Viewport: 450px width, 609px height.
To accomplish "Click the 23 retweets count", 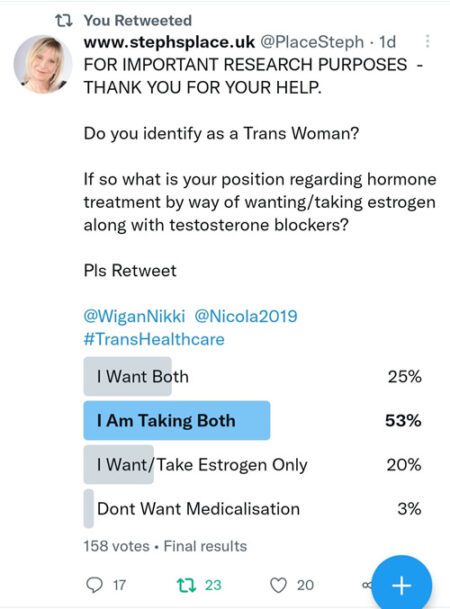I will 213,585.
